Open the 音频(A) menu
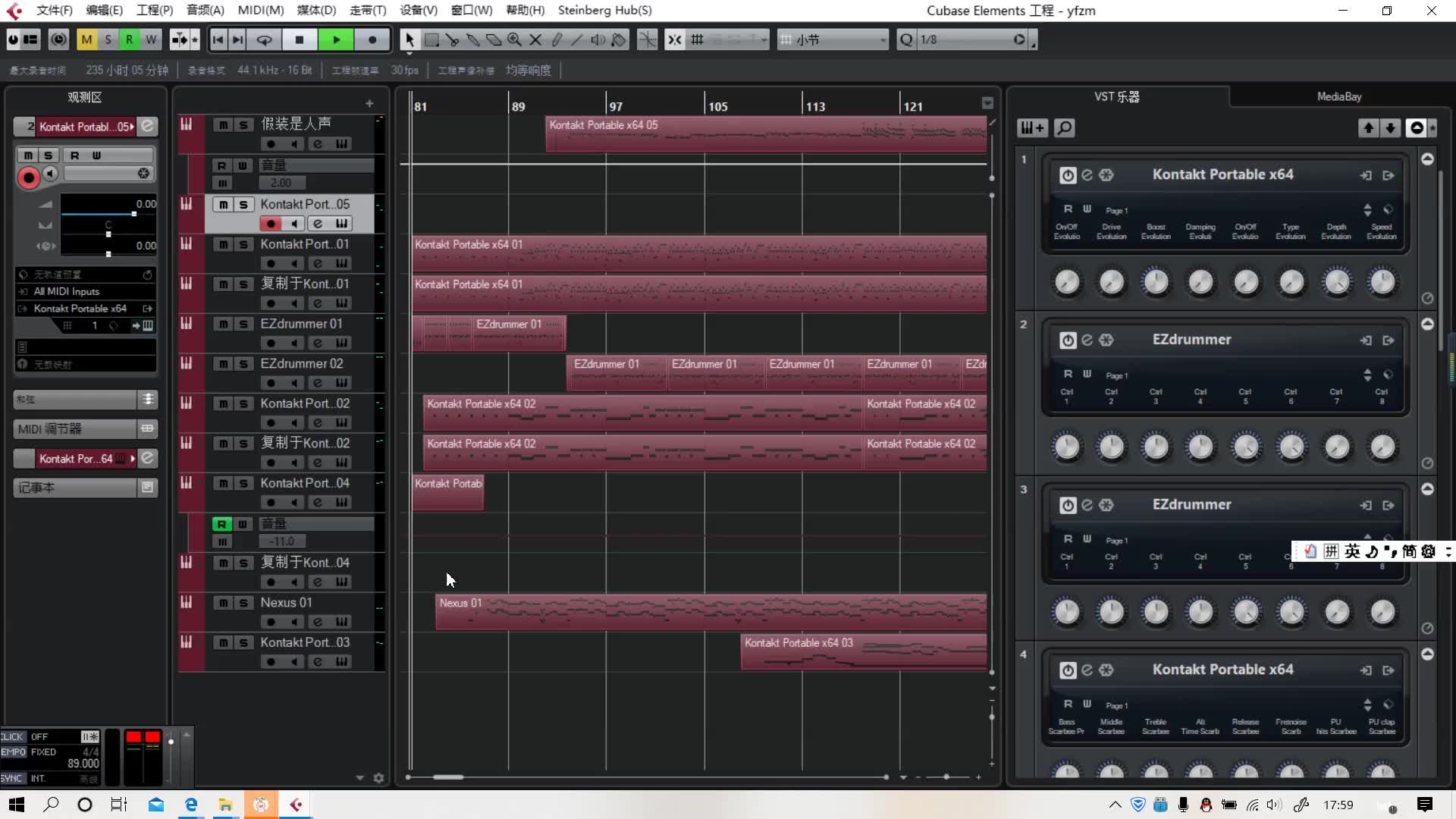 tap(205, 11)
